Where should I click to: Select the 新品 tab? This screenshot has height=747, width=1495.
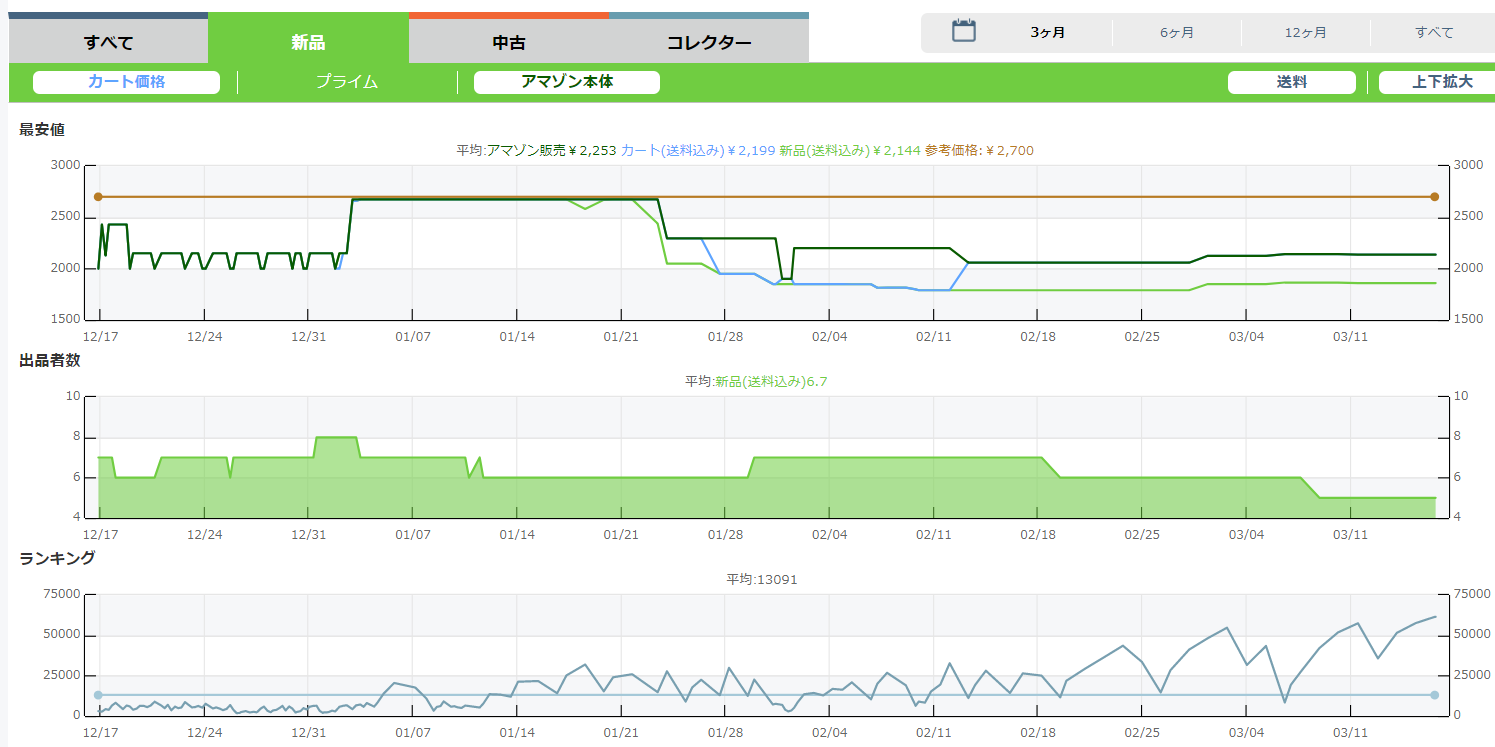click(x=308, y=42)
